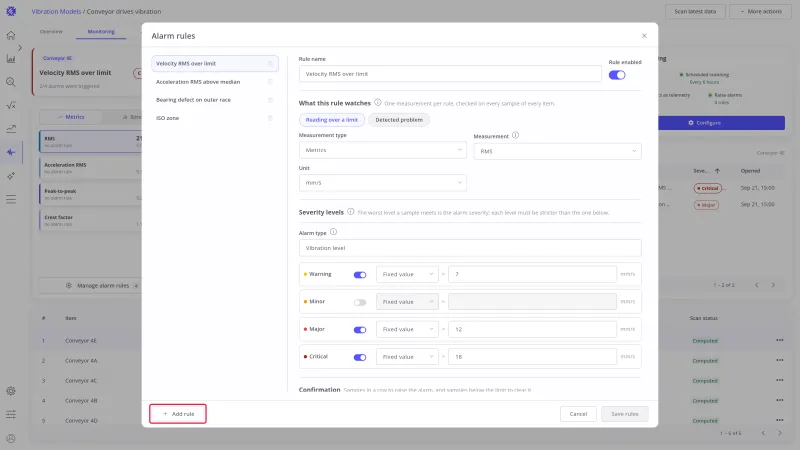Click the delete icon on Bearing defect rule

click(x=270, y=100)
